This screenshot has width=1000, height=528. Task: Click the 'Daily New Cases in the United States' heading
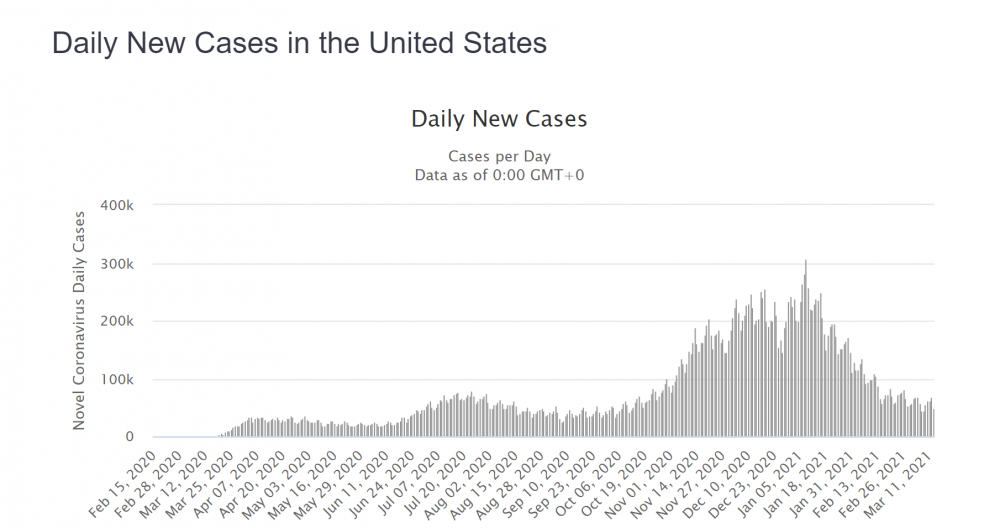pyautogui.click(x=299, y=43)
